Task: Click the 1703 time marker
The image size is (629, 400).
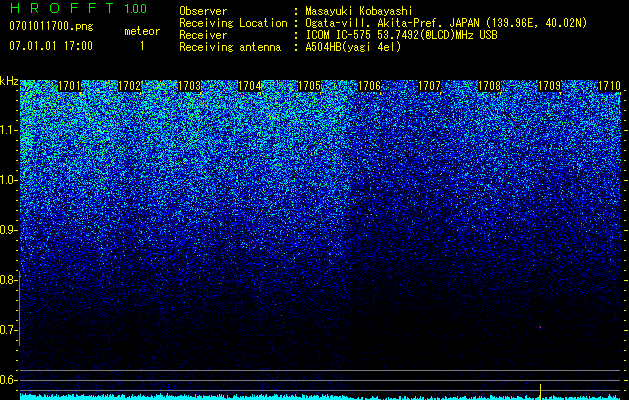Action: [189, 86]
